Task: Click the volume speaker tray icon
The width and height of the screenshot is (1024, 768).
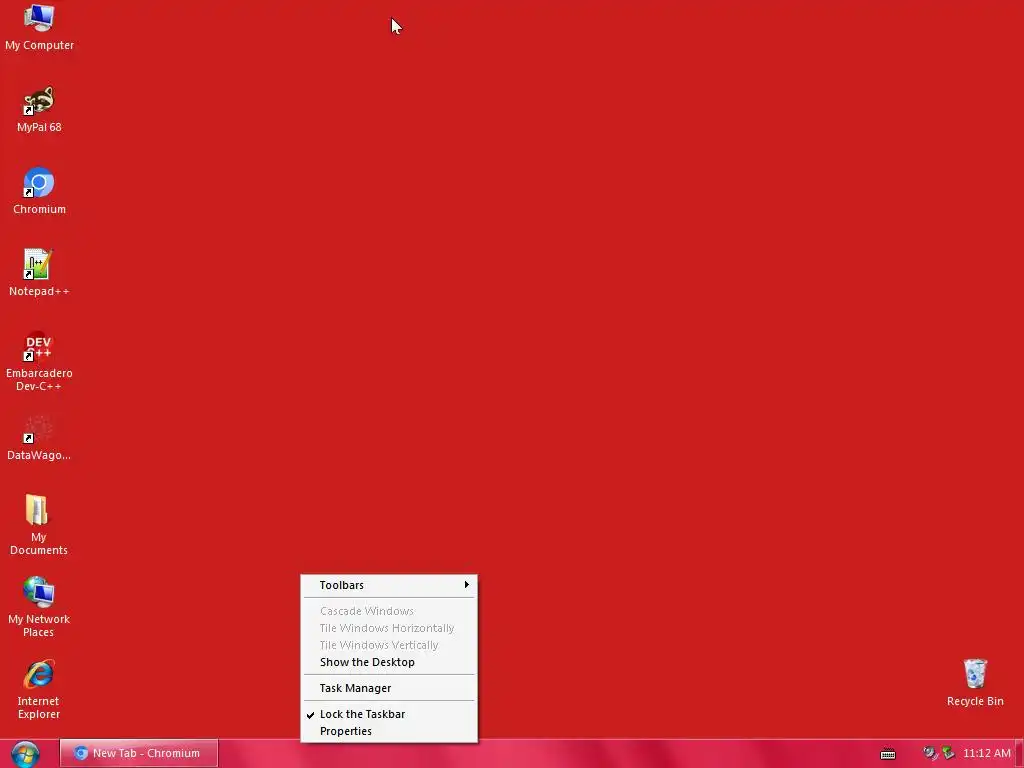Action: [x=930, y=754]
